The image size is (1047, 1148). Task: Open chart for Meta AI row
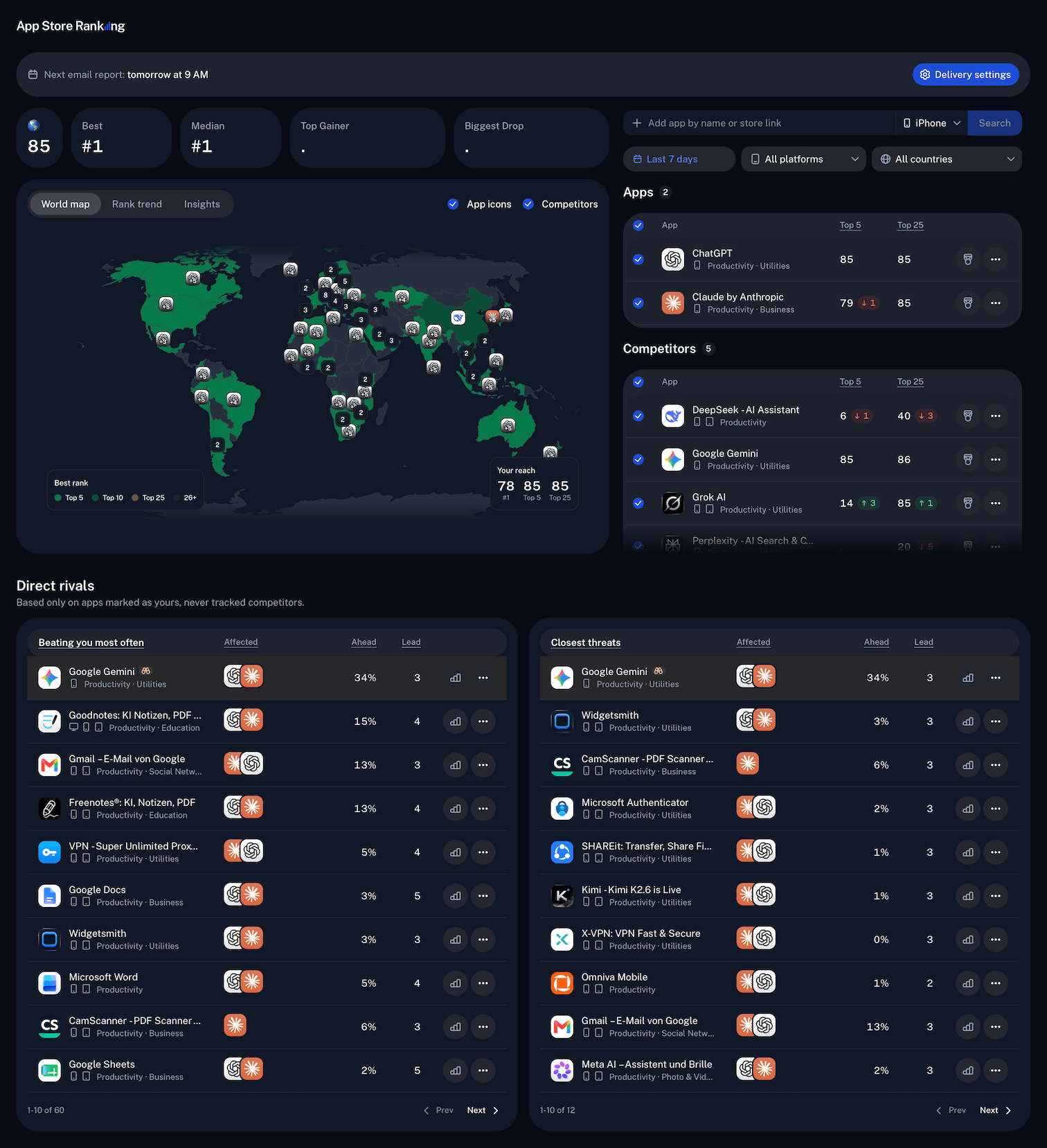tap(968, 1070)
